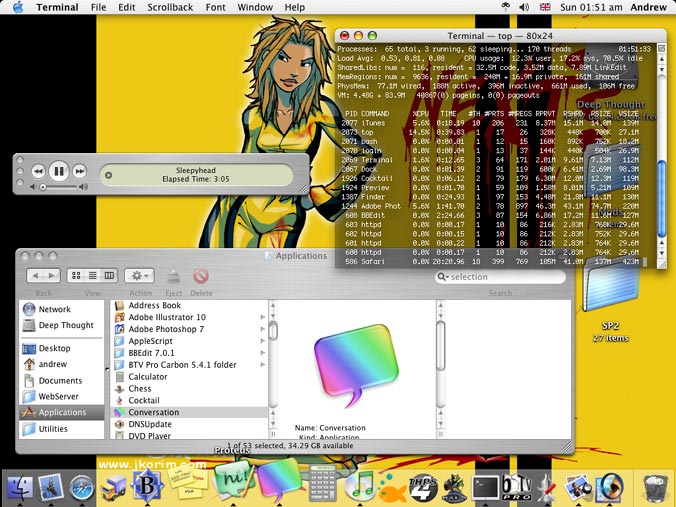
Task: Select Network in the Finder sidebar
Action: click(x=62, y=309)
